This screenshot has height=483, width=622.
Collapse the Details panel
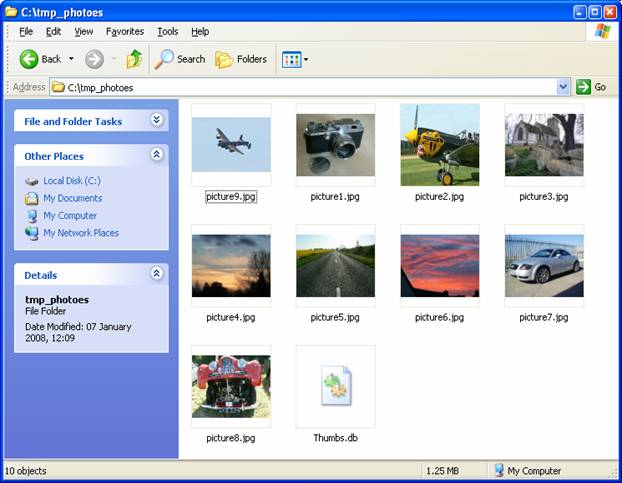[156, 274]
